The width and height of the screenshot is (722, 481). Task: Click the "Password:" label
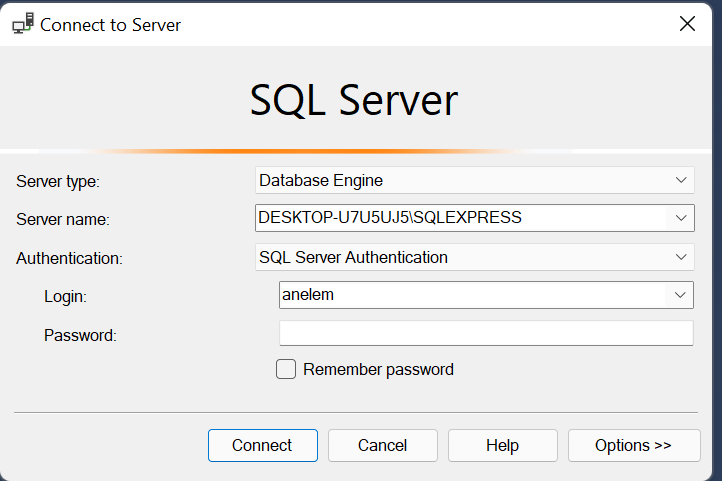pyautogui.click(x=80, y=335)
